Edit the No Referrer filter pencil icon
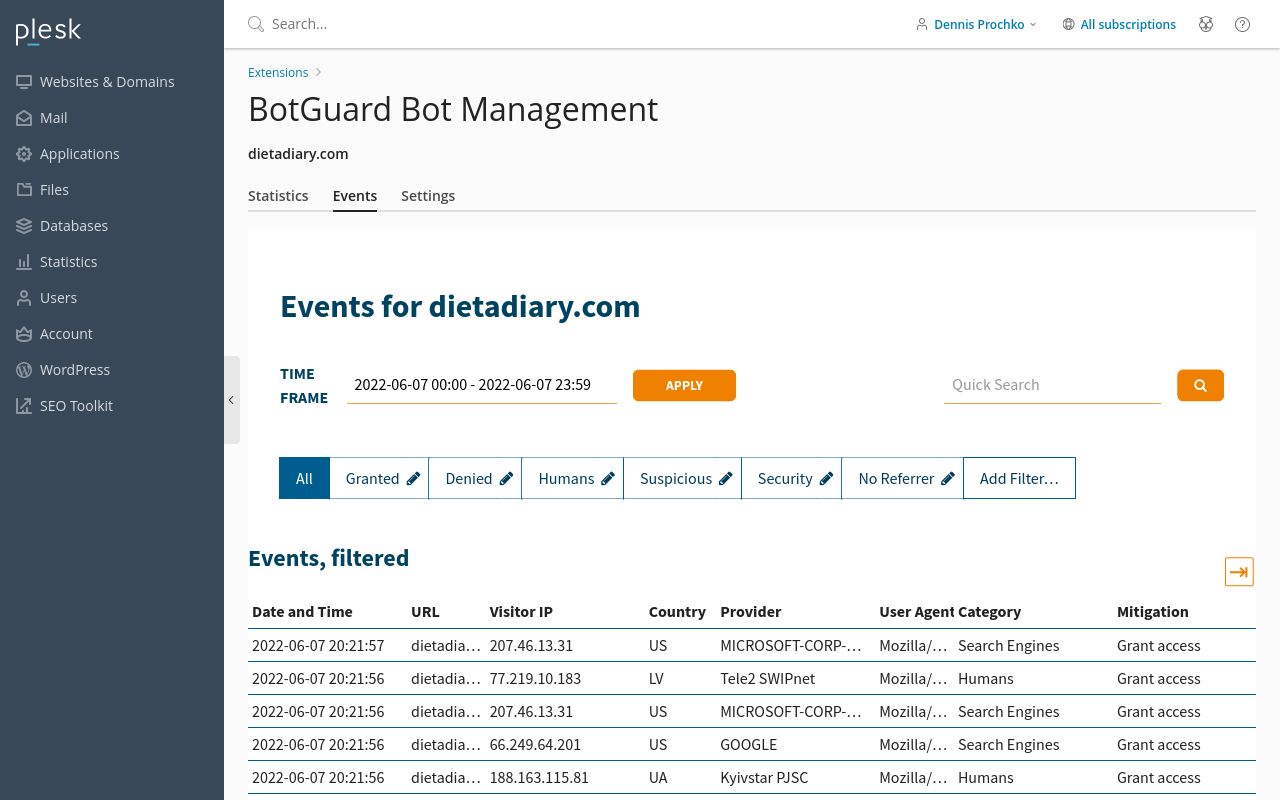This screenshot has height=800, width=1280. (947, 479)
